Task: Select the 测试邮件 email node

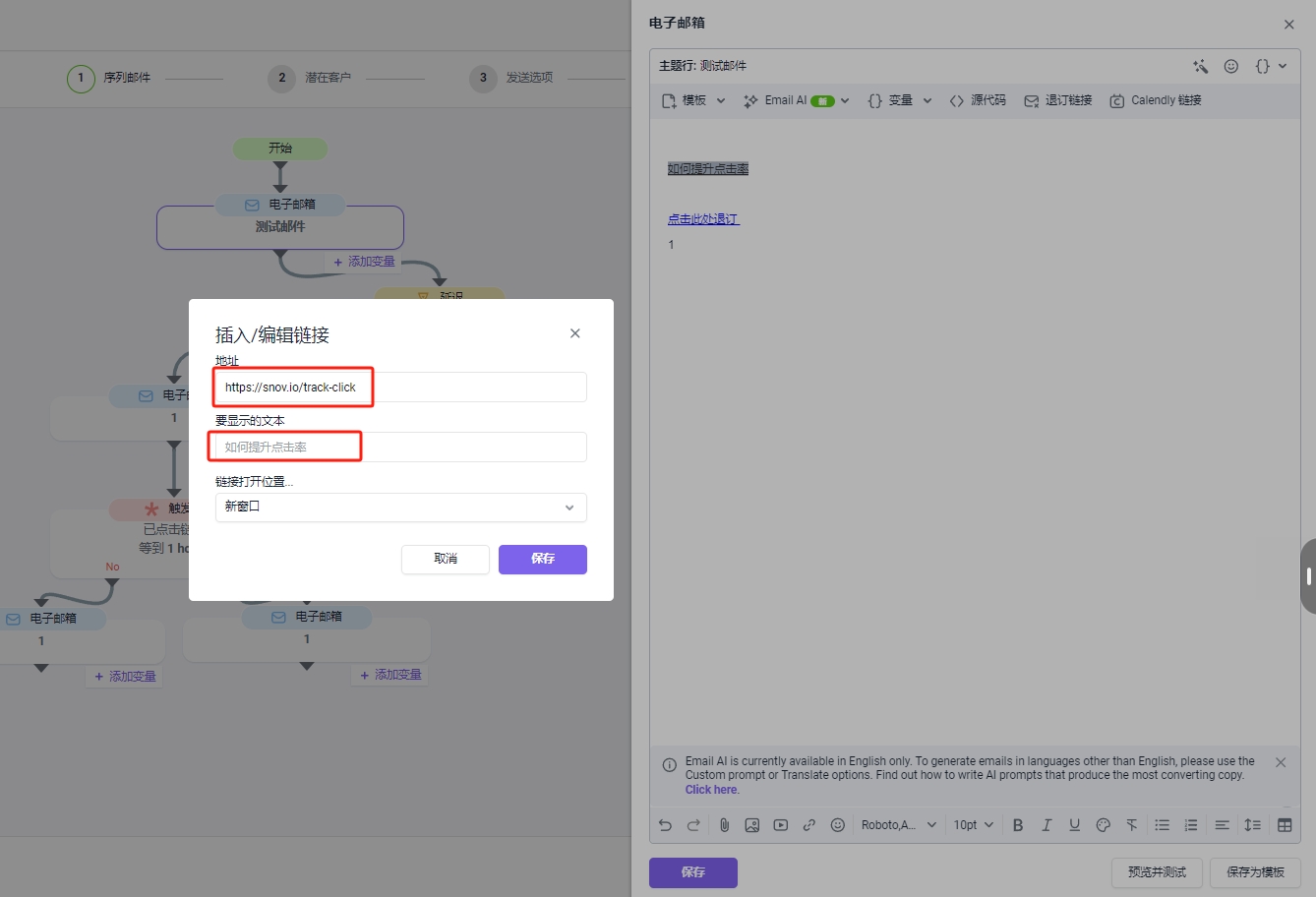Action: 280,226
